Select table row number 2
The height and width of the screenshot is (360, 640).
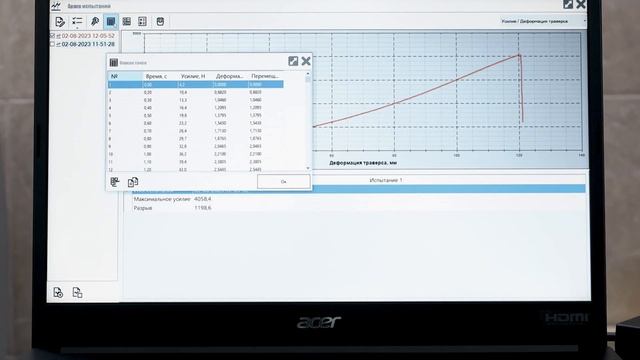196,93
